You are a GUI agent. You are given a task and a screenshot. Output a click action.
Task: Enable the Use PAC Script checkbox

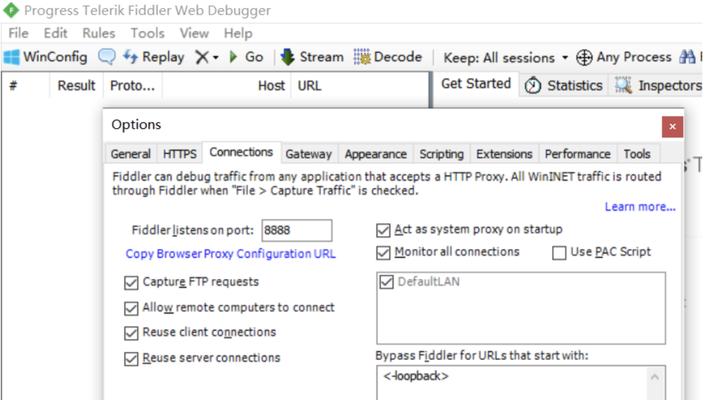[559, 253]
